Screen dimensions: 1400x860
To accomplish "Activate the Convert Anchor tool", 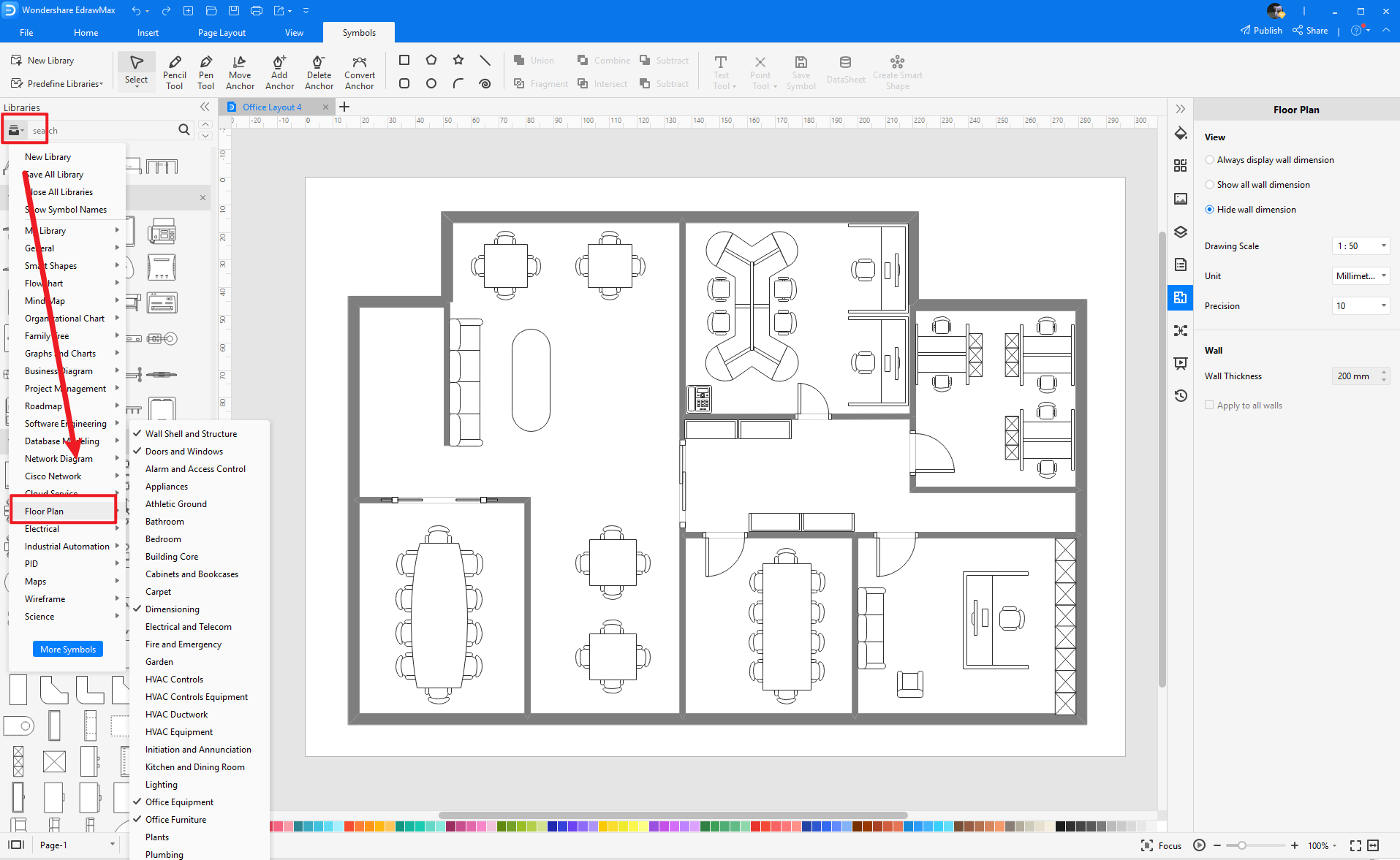I will 359,72.
